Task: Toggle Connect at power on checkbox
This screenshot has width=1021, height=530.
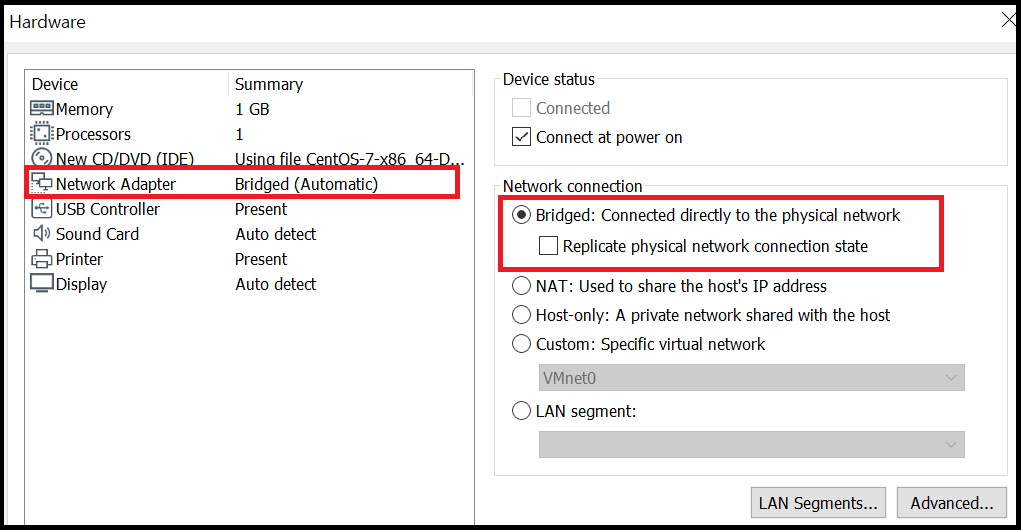Action: click(521, 137)
